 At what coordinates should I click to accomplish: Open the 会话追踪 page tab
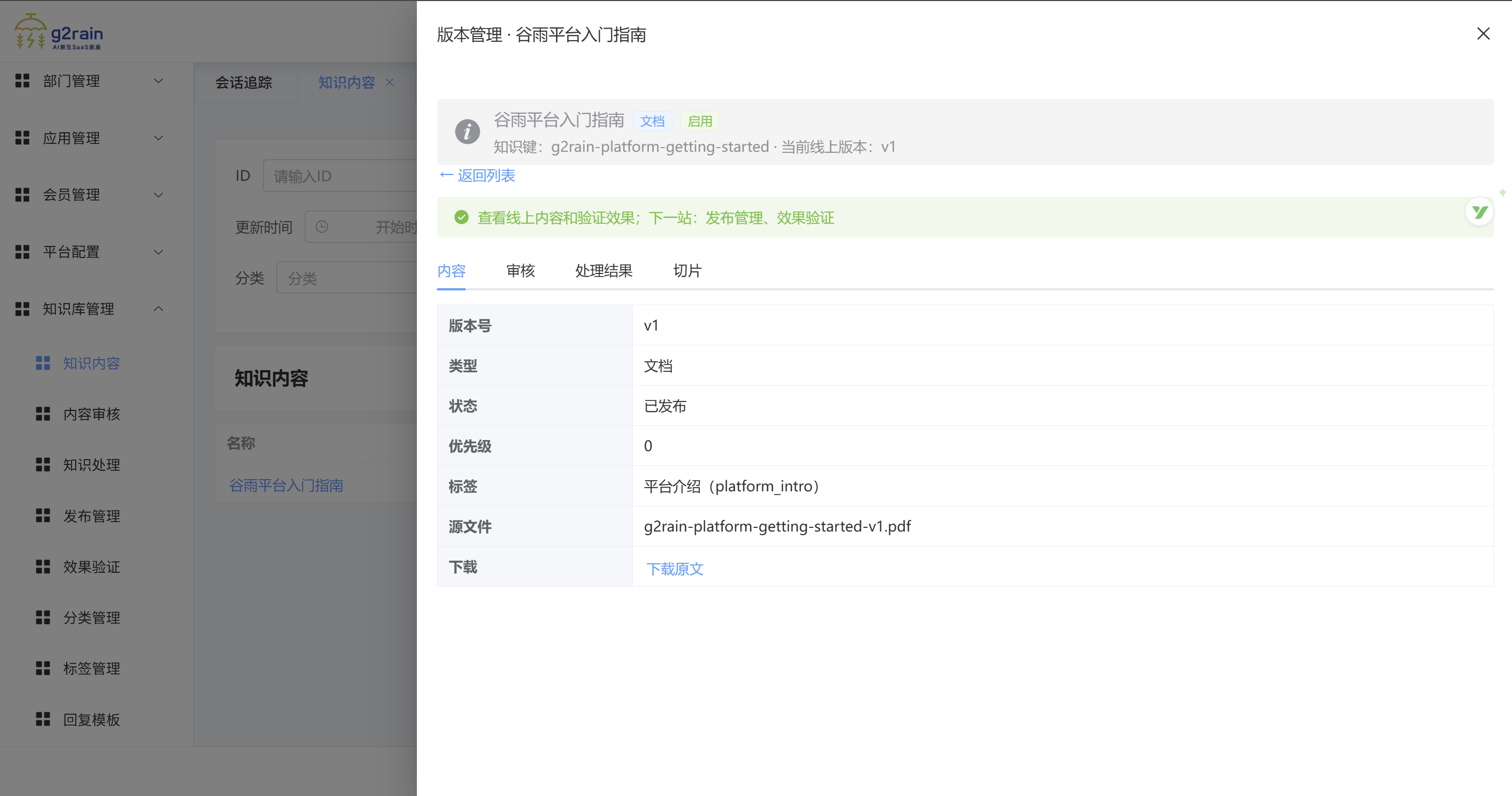tap(243, 83)
